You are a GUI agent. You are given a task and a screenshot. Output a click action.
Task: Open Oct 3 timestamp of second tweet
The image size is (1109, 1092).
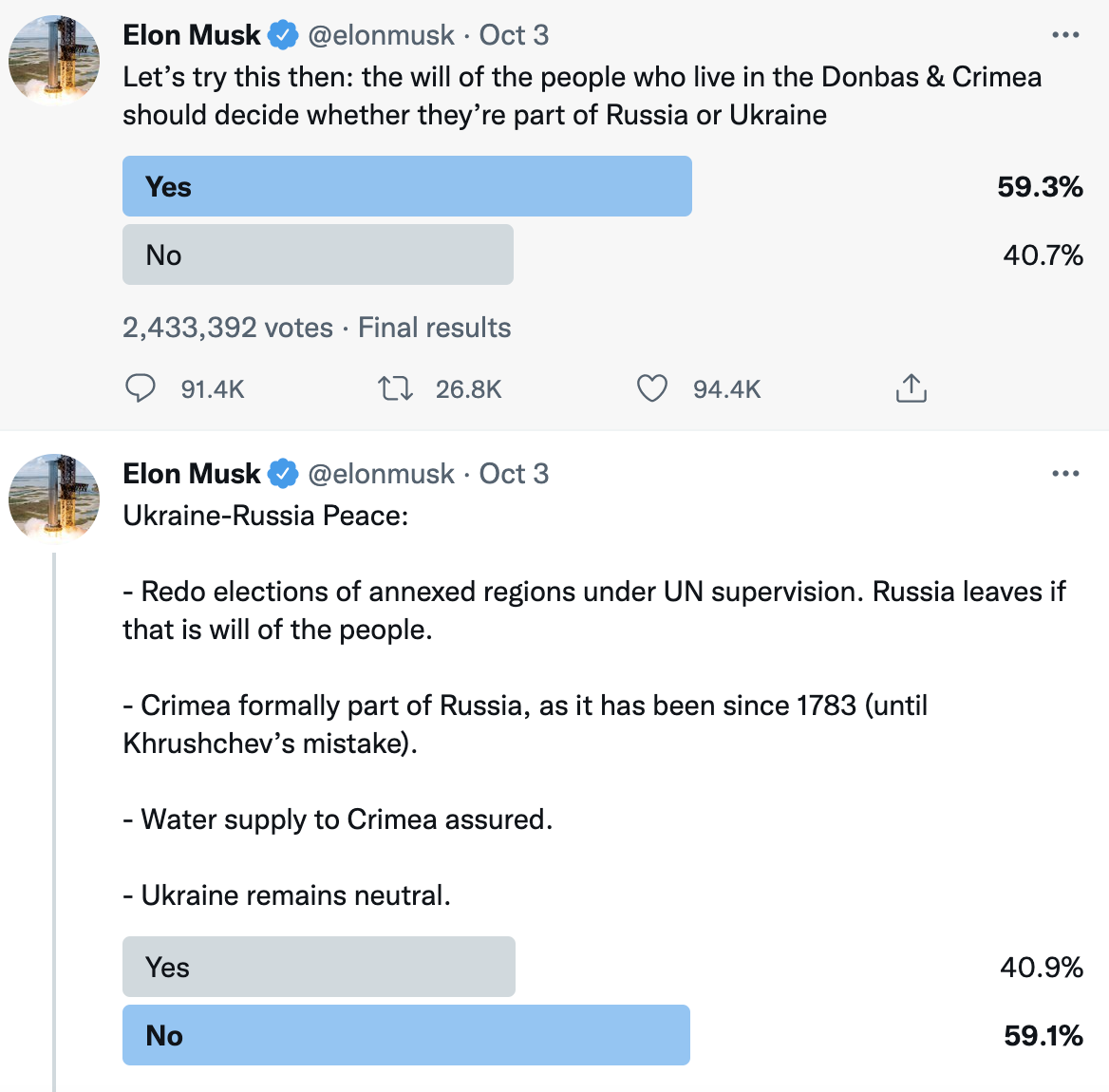click(515, 474)
